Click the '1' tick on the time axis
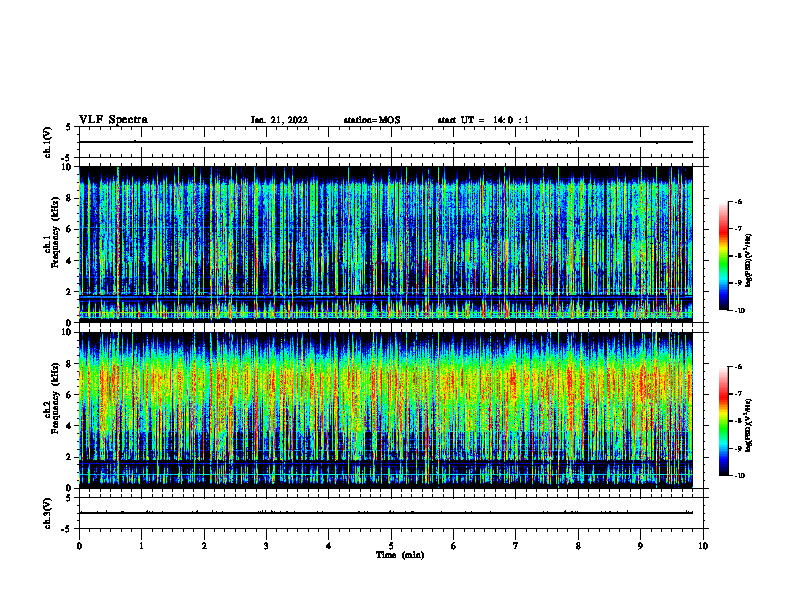The height and width of the screenshot is (612, 792). tap(141, 546)
